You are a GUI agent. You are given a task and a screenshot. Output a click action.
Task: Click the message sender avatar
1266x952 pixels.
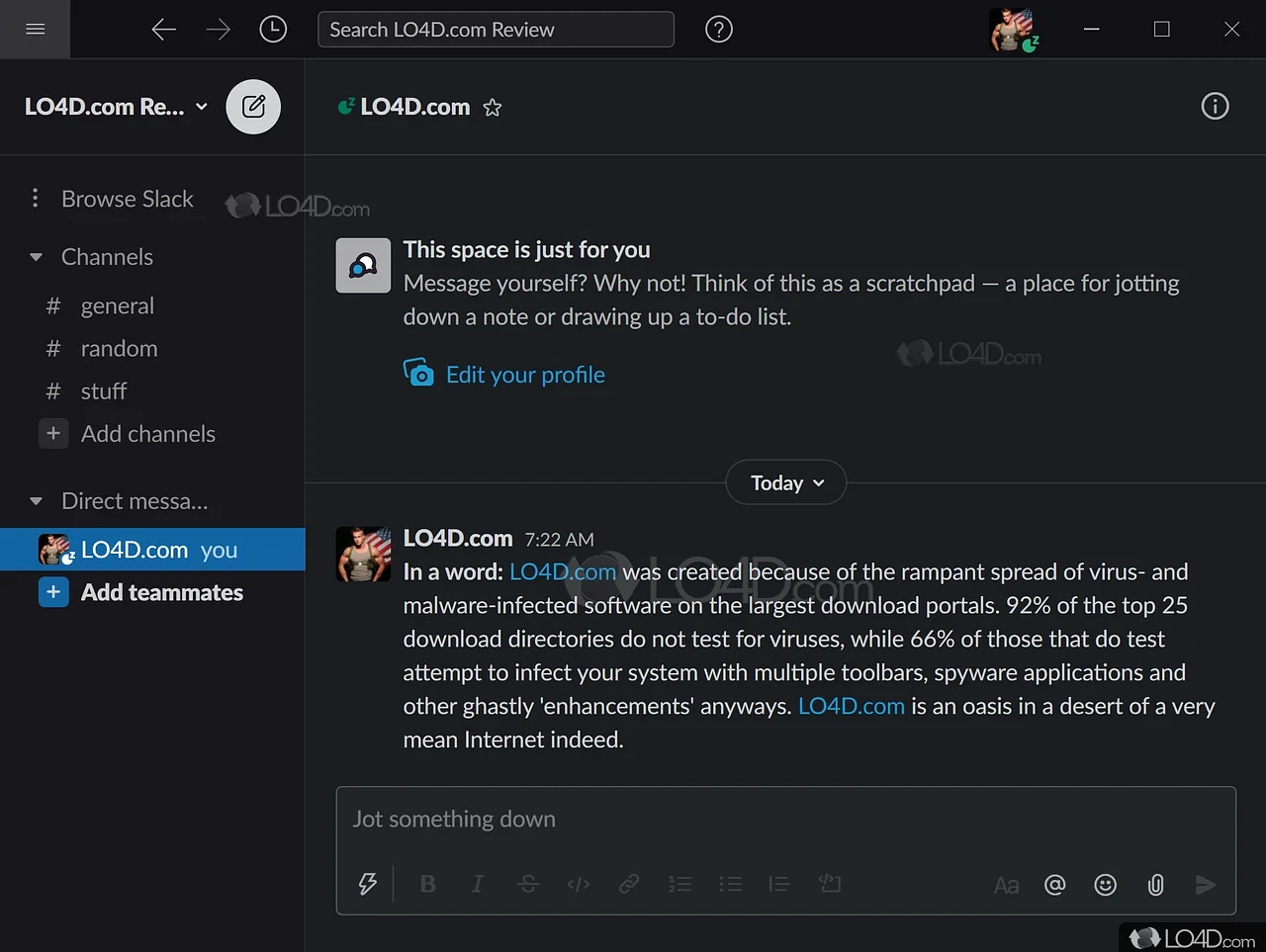click(x=363, y=554)
